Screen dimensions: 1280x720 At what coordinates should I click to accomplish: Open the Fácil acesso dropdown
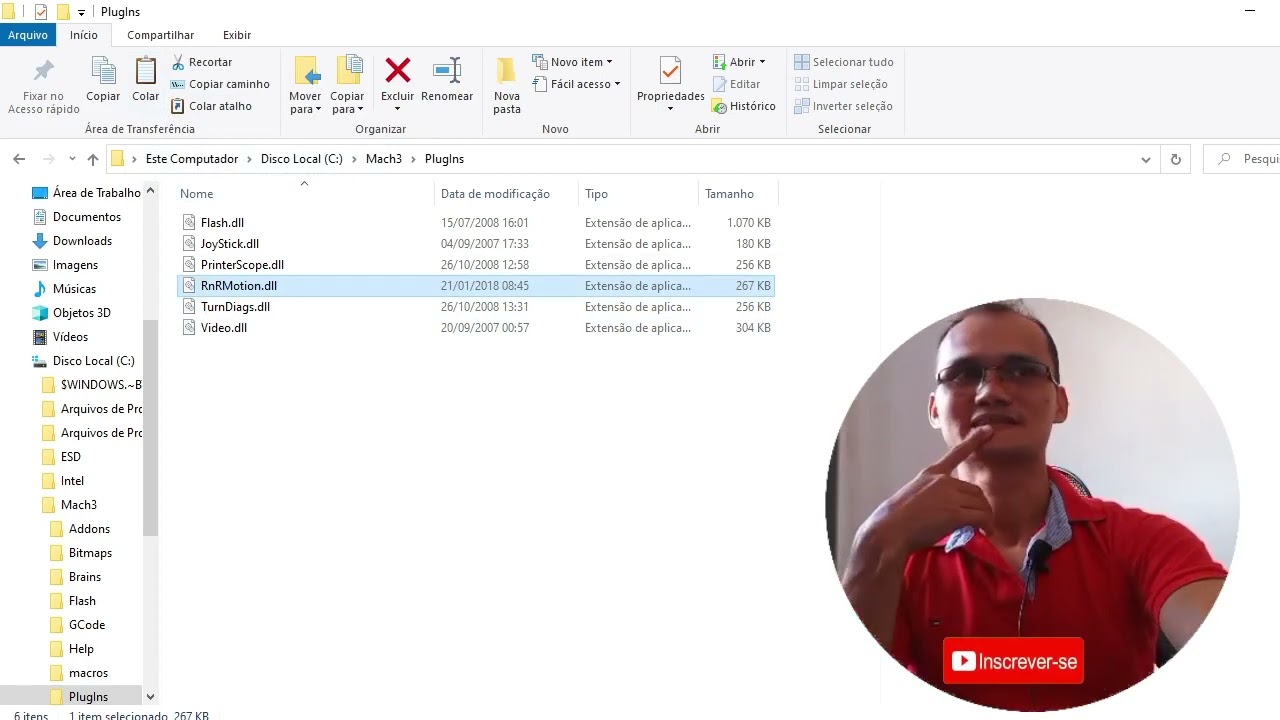576,84
